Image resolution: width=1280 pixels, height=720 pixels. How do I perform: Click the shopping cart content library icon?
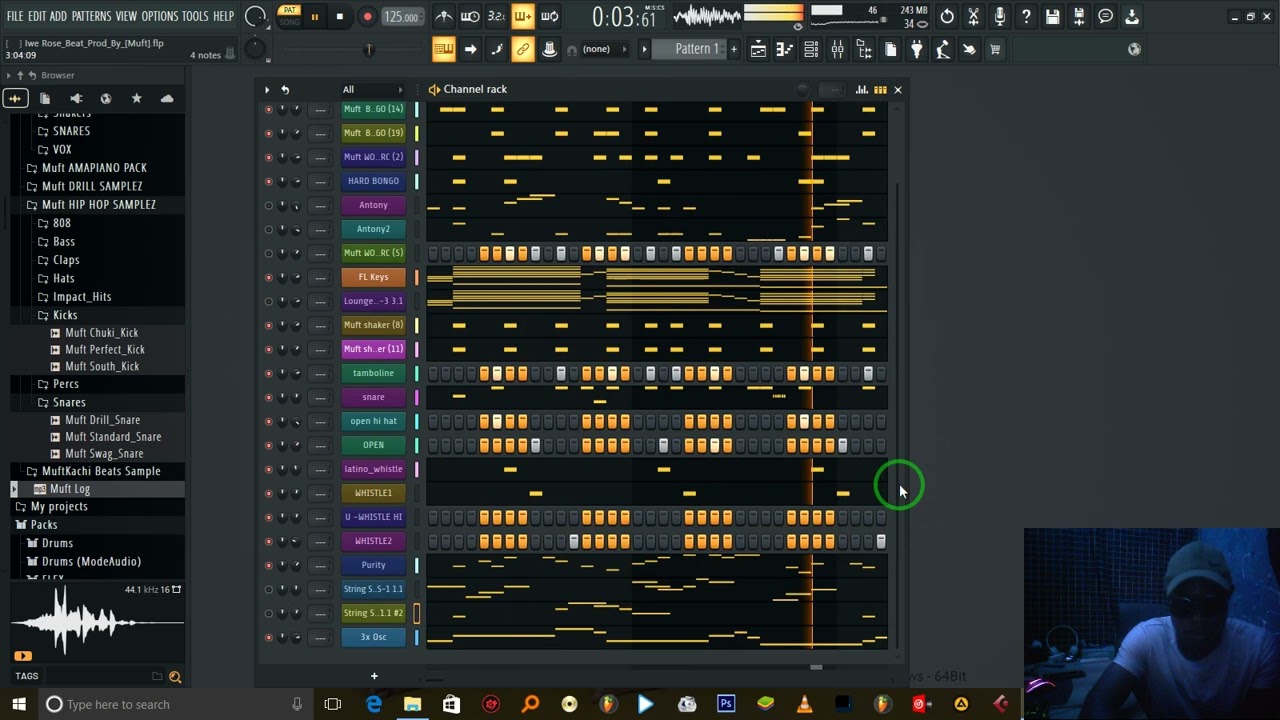coord(995,49)
